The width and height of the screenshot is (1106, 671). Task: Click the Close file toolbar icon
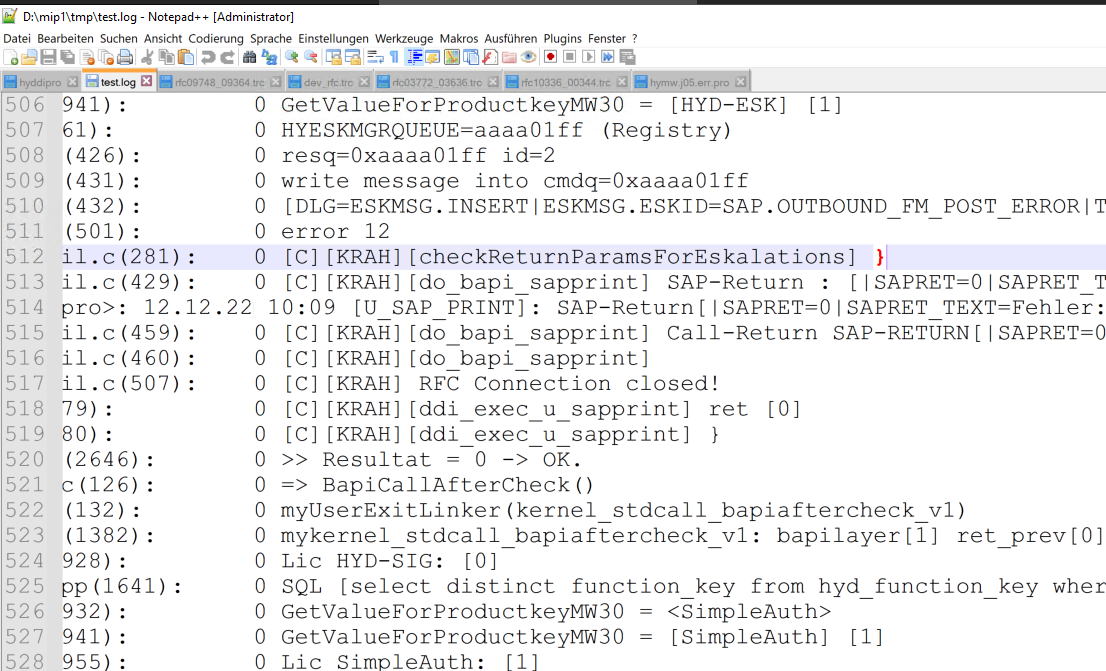tap(87, 57)
